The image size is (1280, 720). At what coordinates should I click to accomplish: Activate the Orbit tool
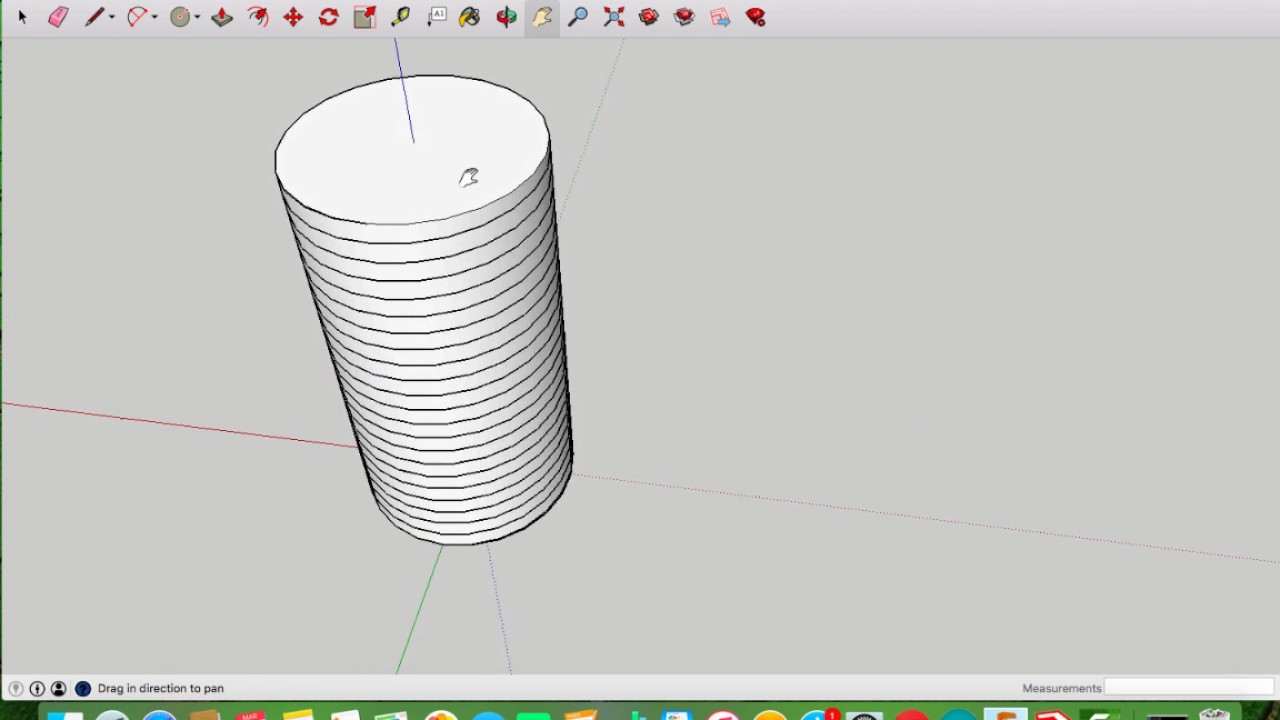(506, 17)
